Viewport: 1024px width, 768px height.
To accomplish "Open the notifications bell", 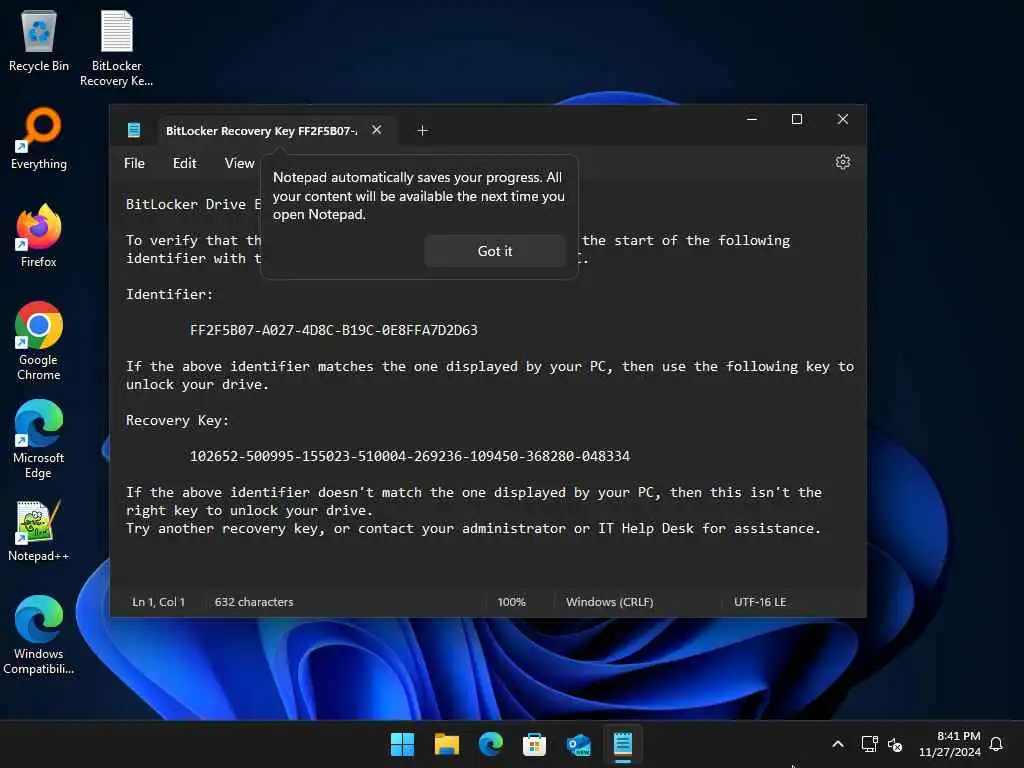I will click(996, 744).
